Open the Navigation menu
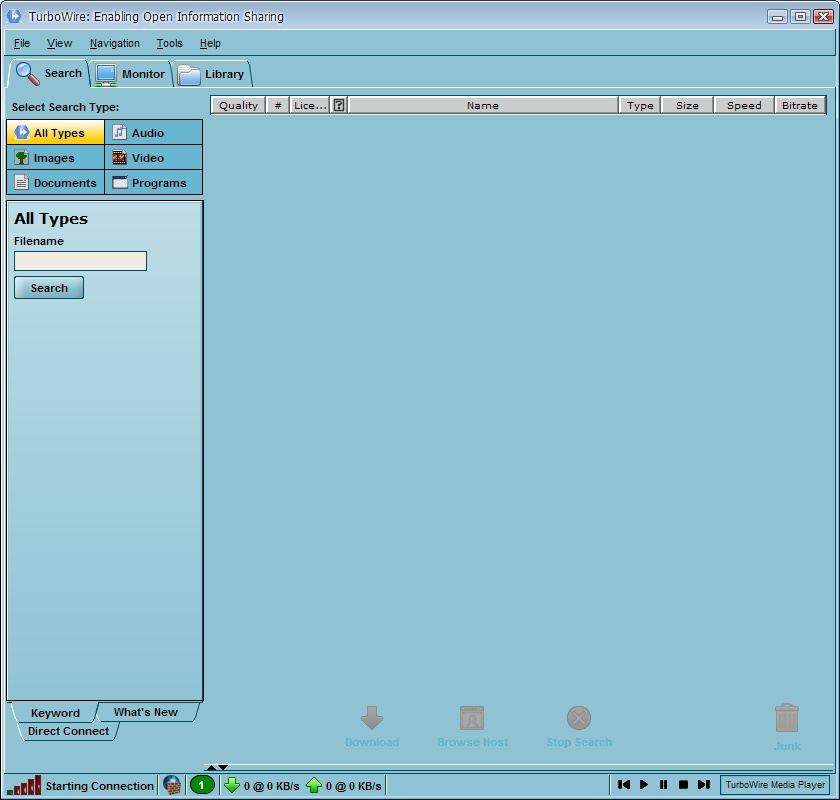The image size is (840, 800). coord(115,43)
